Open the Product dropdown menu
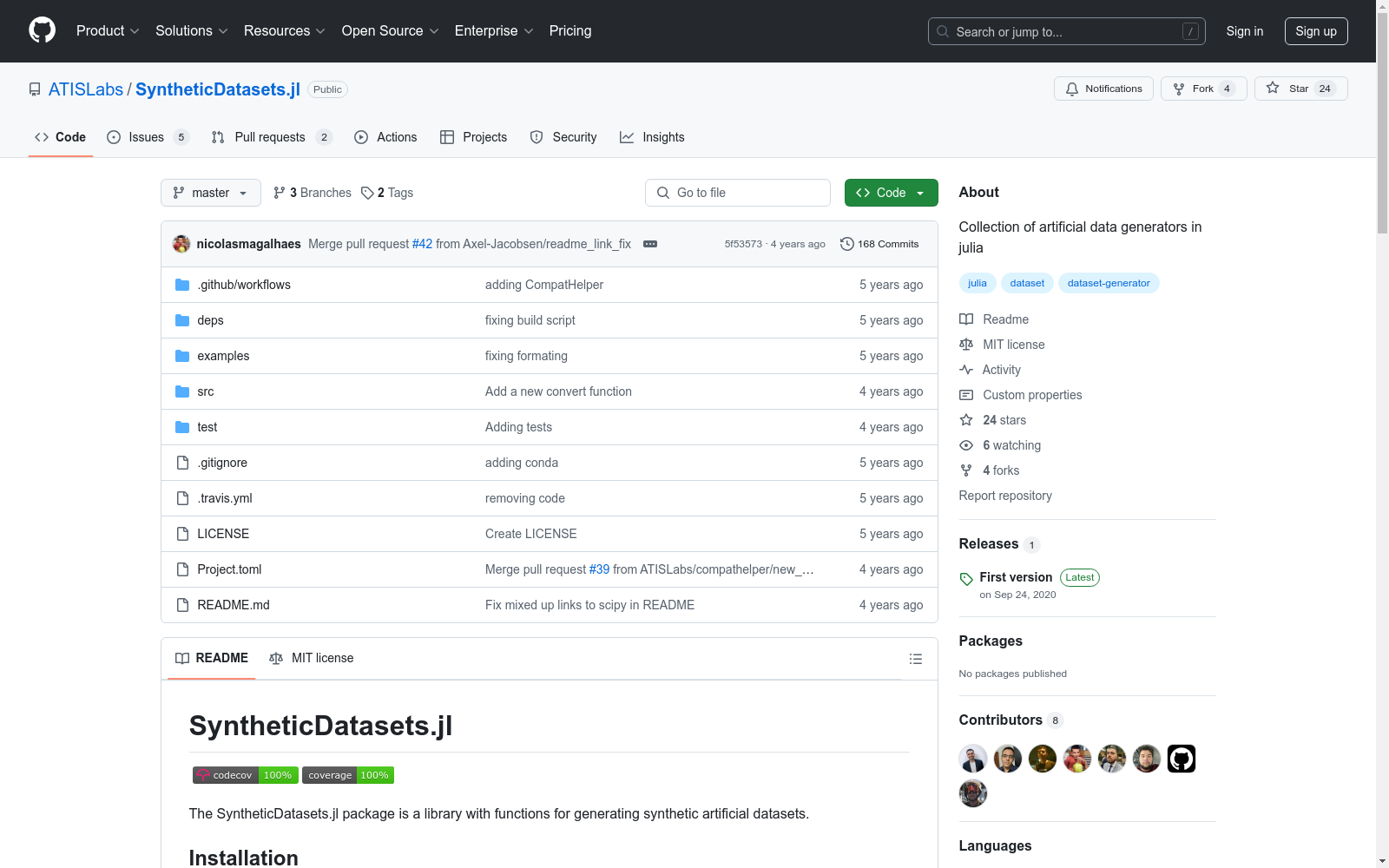 (x=108, y=31)
